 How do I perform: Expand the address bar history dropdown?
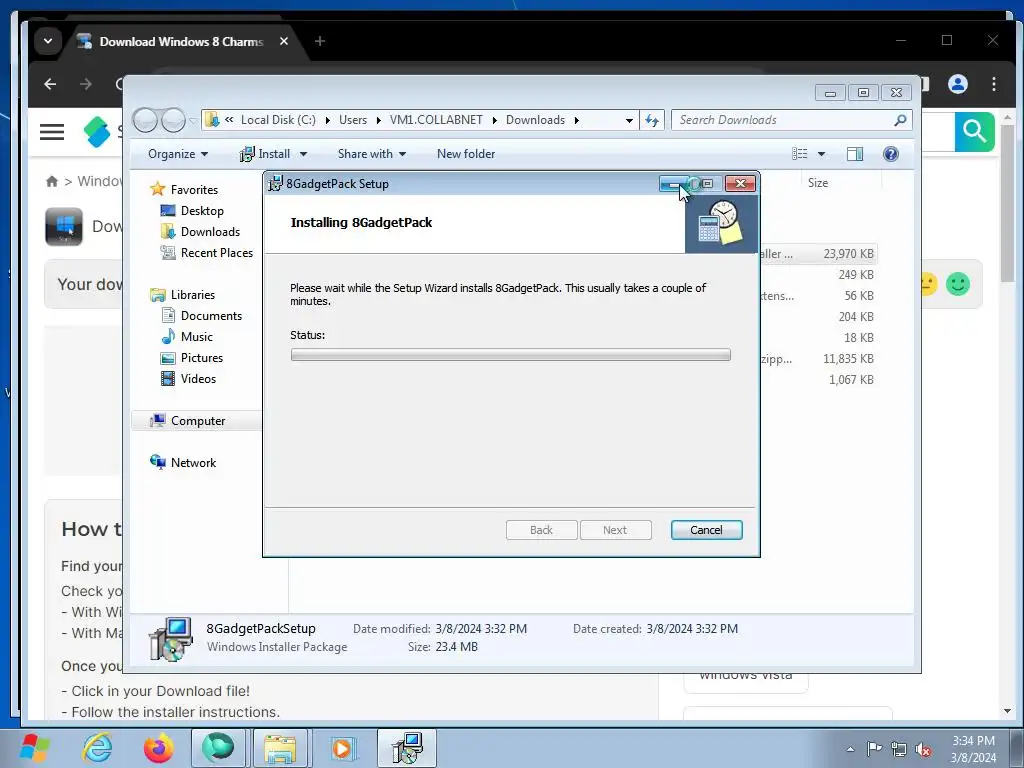pyautogui.click(x=629, y=120)
